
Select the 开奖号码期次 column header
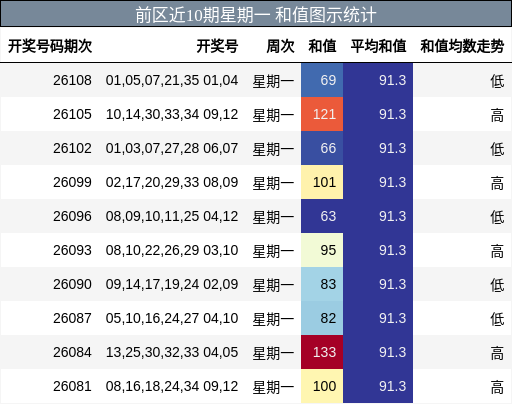[x=50, y=46]
